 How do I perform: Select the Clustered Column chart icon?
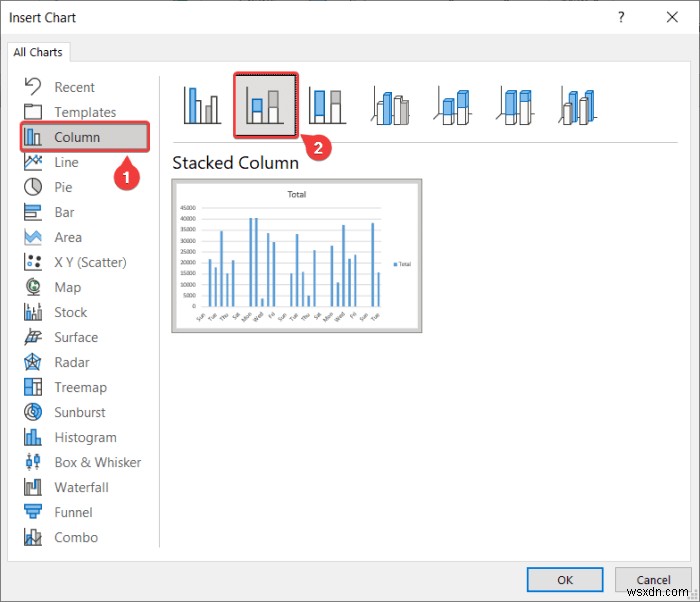[202, 106]
